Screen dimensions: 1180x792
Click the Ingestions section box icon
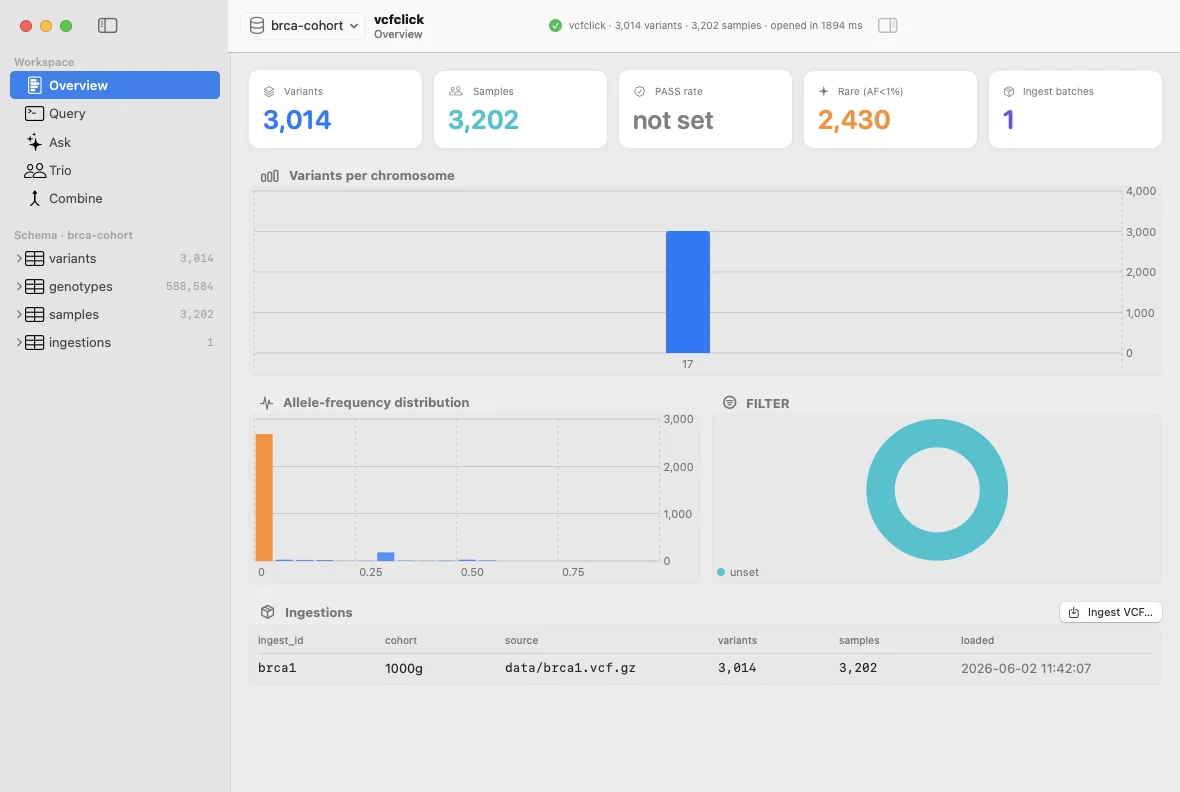pos(267,612)
